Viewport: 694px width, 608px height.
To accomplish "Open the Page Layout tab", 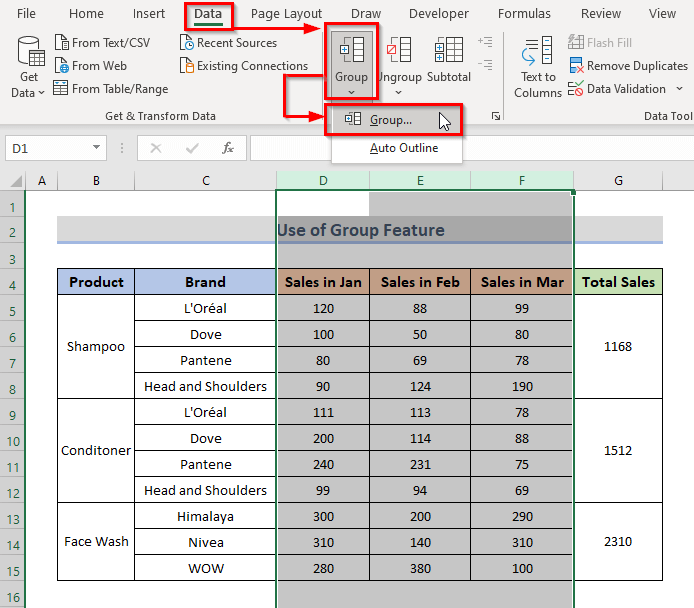I will (x=286, y=14).
